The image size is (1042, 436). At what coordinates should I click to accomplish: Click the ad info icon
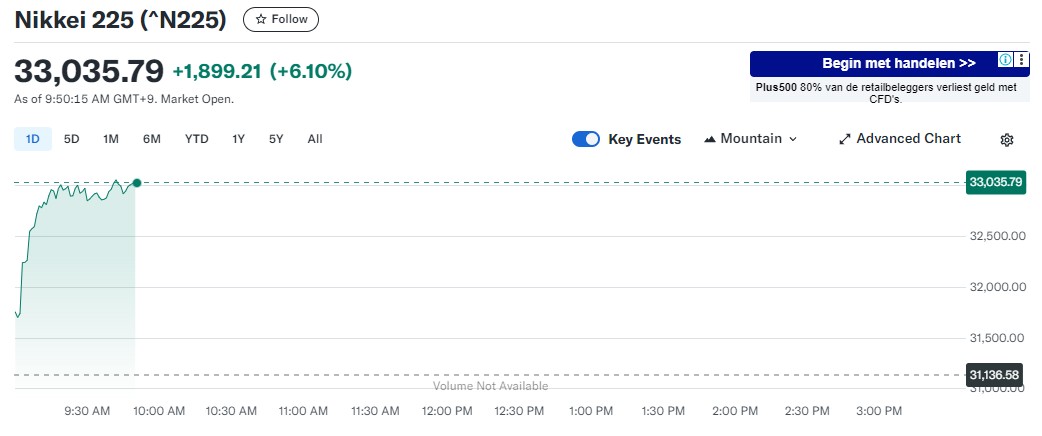(x=1006, y=60)
